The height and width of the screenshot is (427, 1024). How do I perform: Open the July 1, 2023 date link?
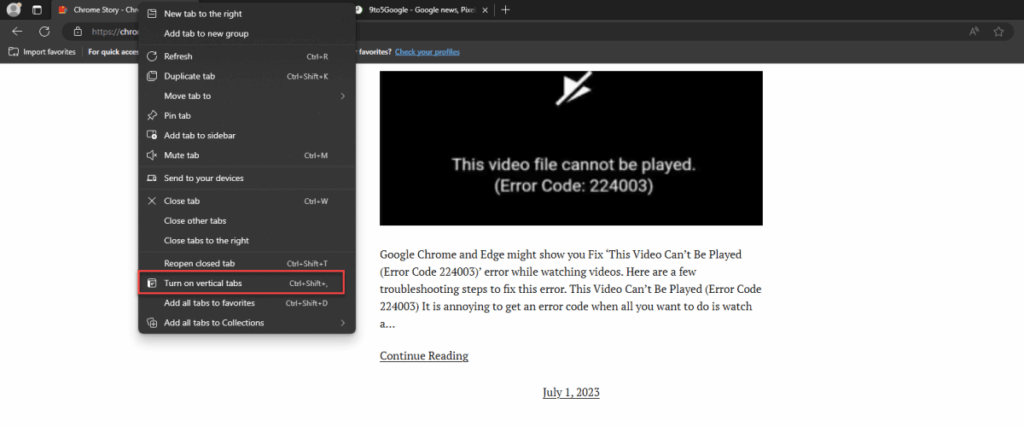[x=571, y=392]
